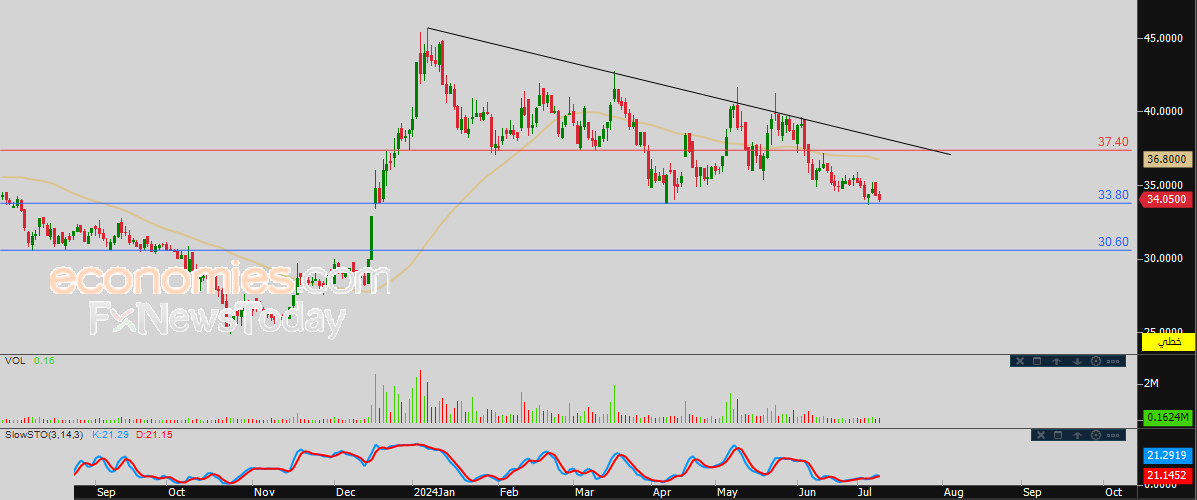Click the 40.0000 price axis label
The image size is (1197, 500).
1163,111
